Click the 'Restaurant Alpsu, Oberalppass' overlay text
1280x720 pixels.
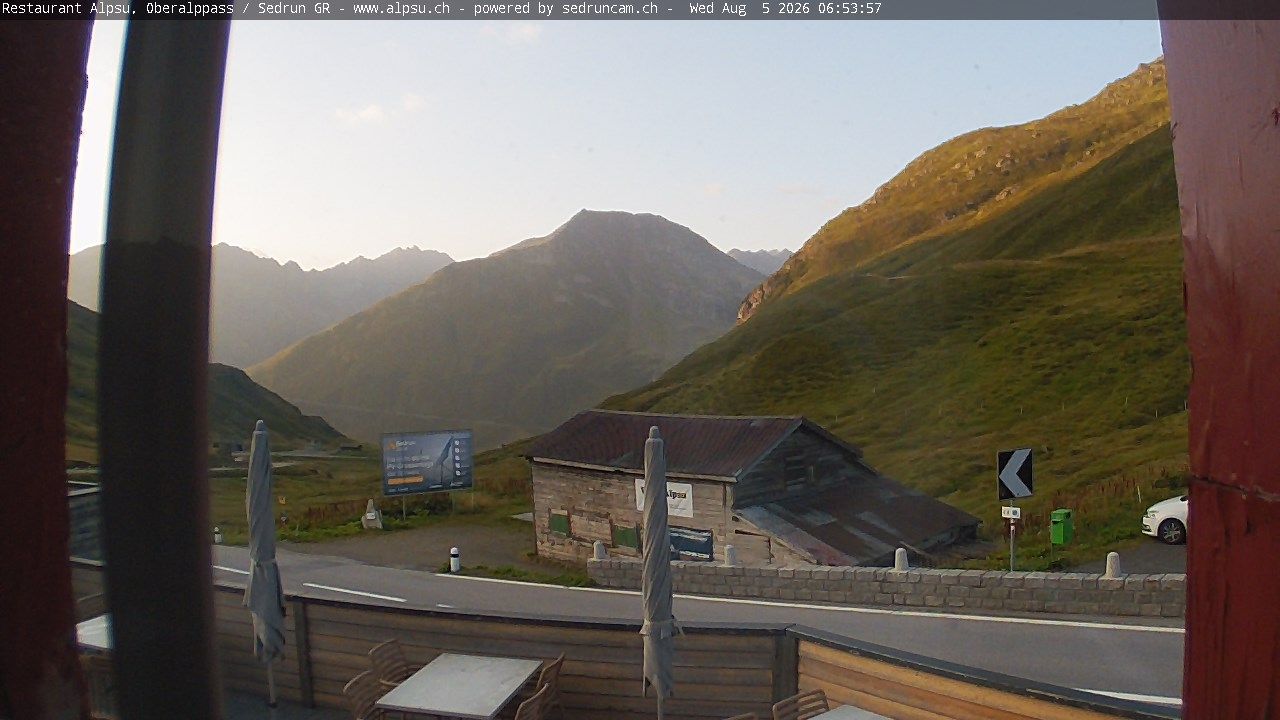[118, 9]
